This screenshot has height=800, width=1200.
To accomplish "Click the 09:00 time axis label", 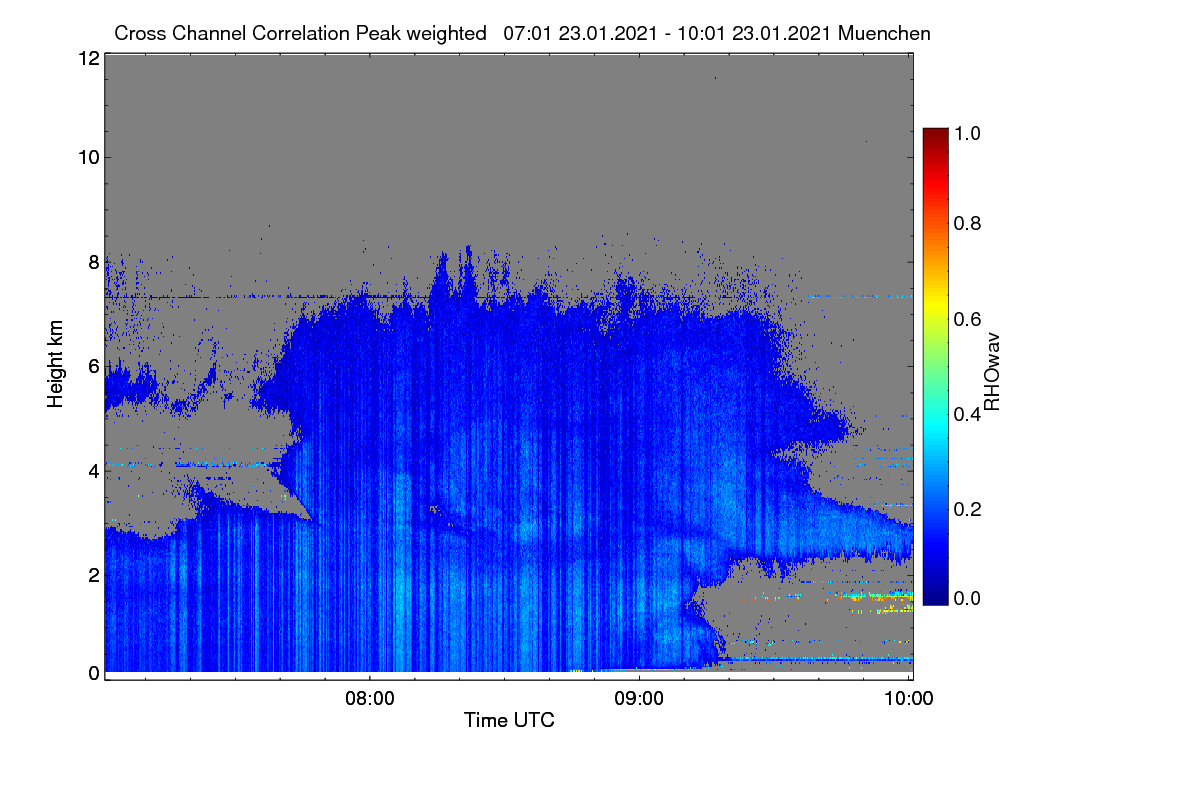I will [x=639, y=699].
